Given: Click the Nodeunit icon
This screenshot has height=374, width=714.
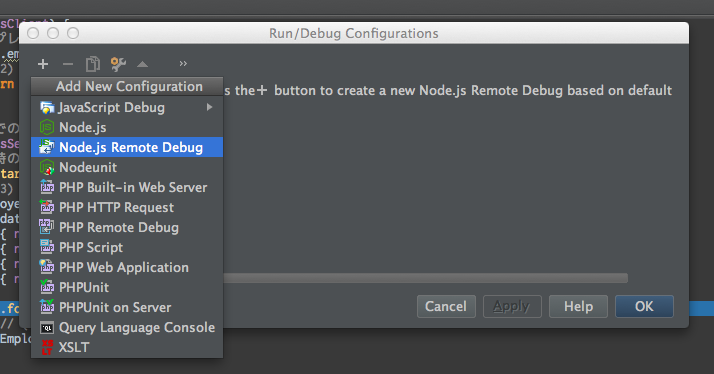Looking at the screenshot, I should coord(47,167).
